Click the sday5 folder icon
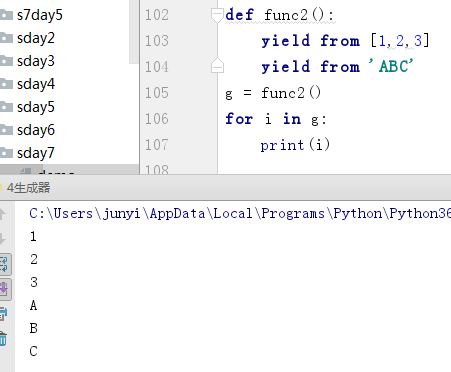Image resolution: width=451 pixels, height=372 pixels. click(6, 107)
